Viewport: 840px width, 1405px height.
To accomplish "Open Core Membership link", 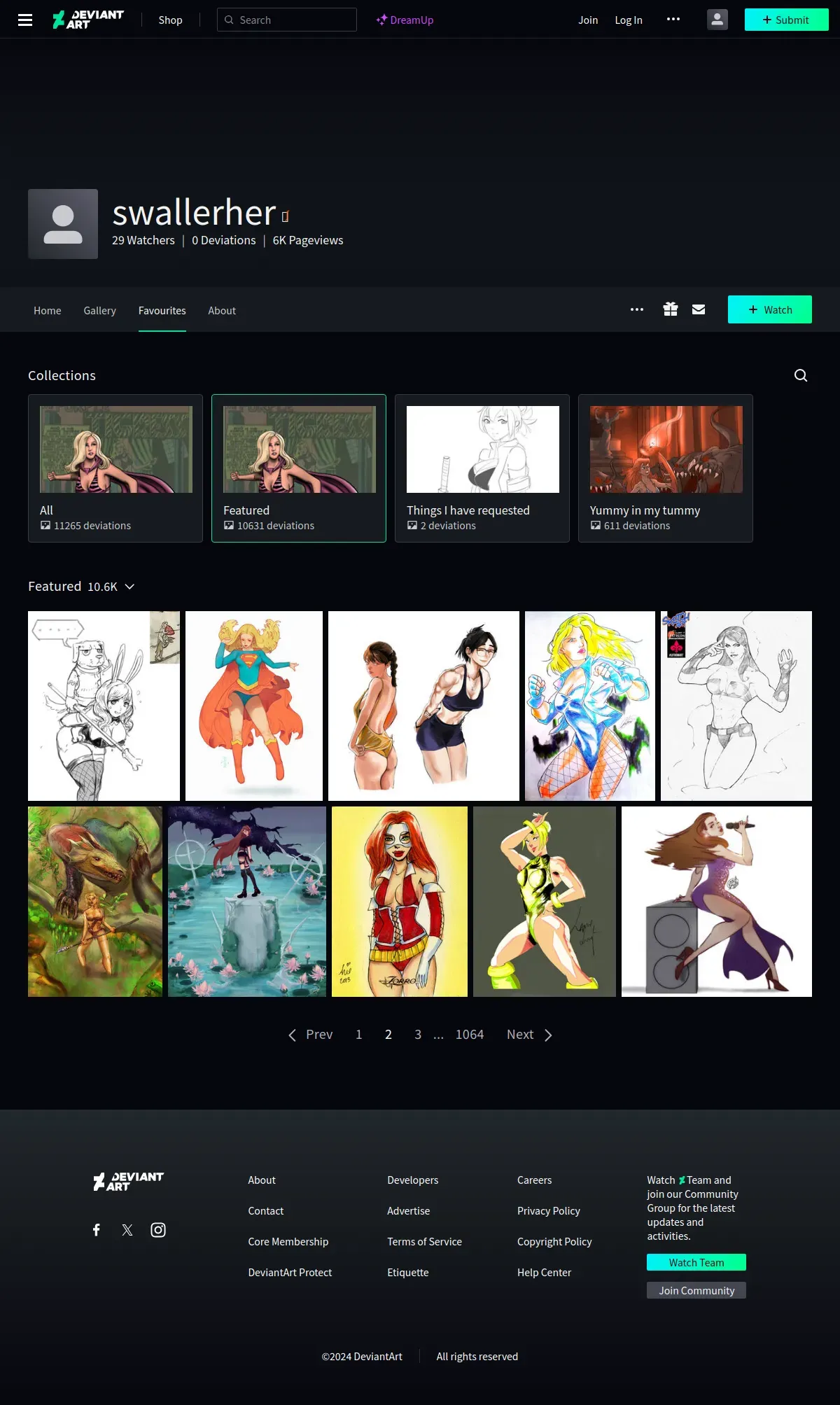I will tap(288, 1242).
